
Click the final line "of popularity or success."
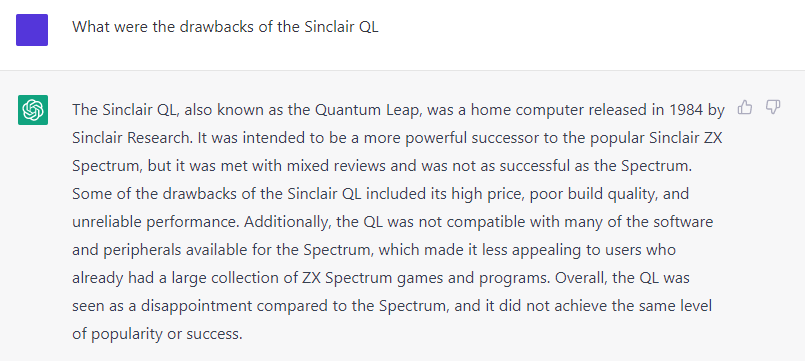pos(157,335)
